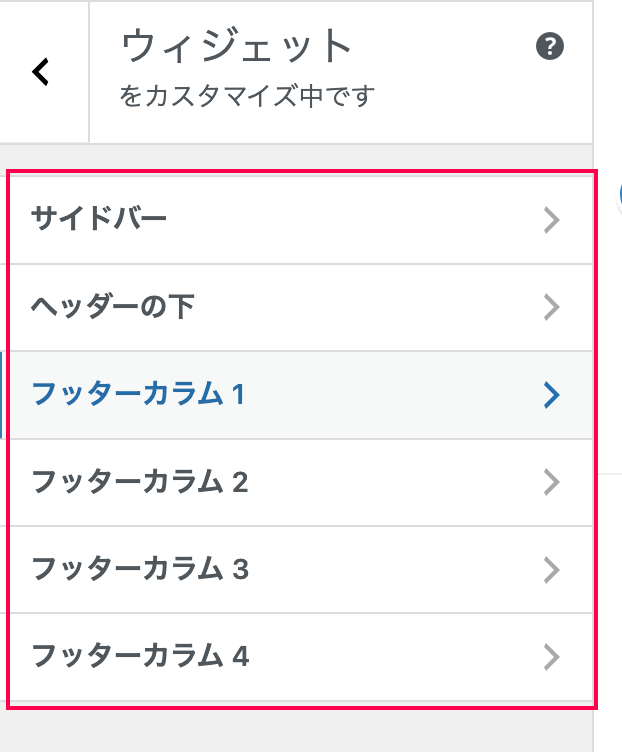Click the をカスタマイズ中です subtitle text
This screenshot has width=622, height=752.
click(246, 95)
